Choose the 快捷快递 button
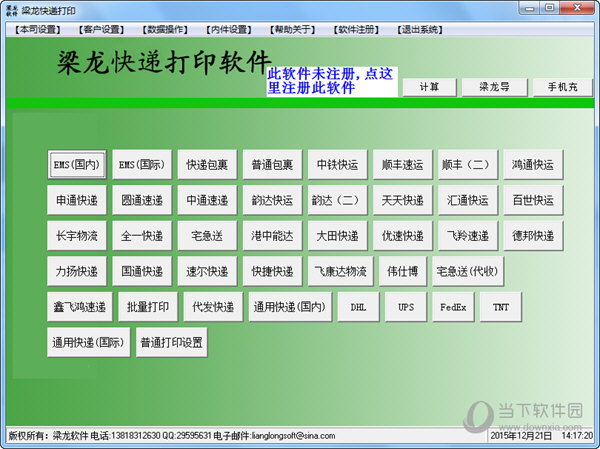600x449 pixels. (x=272, y=271)
